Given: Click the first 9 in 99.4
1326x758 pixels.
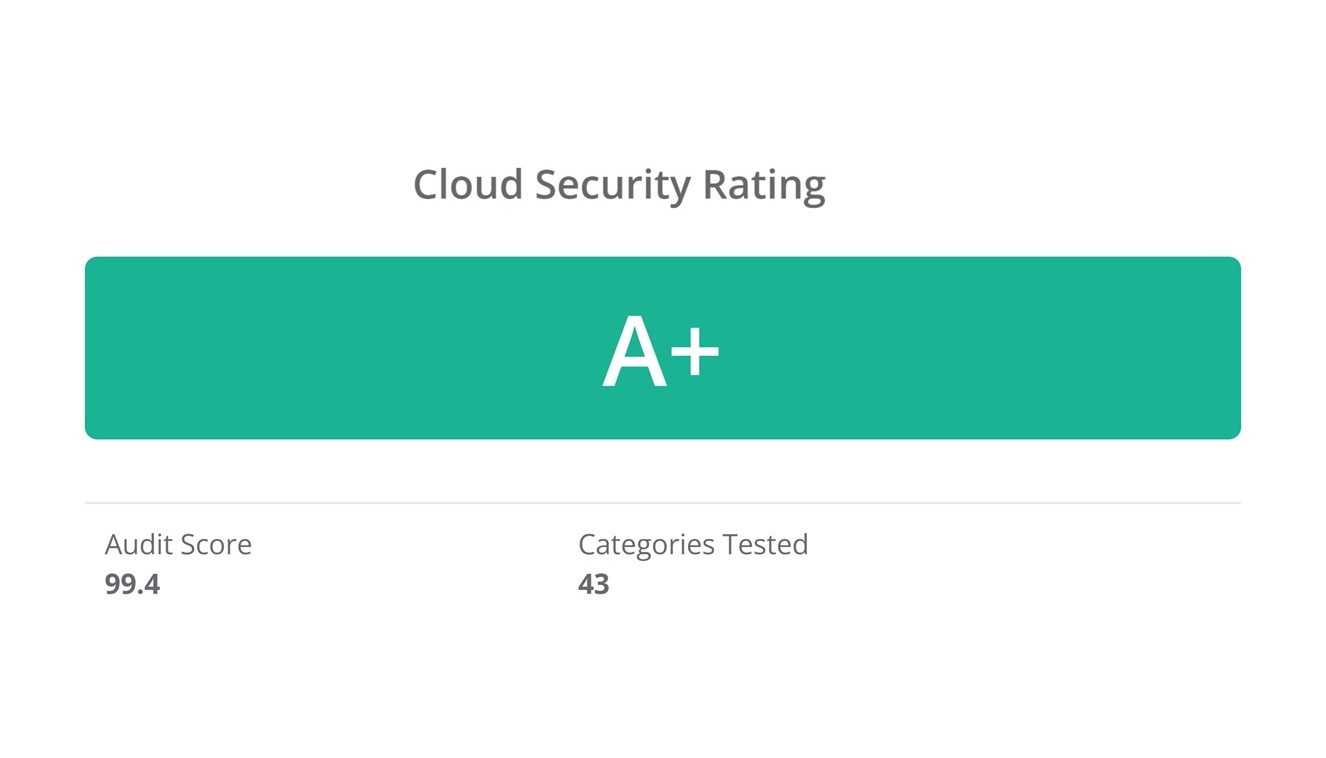Looking at the screenshot, I should tap(112, 584).
